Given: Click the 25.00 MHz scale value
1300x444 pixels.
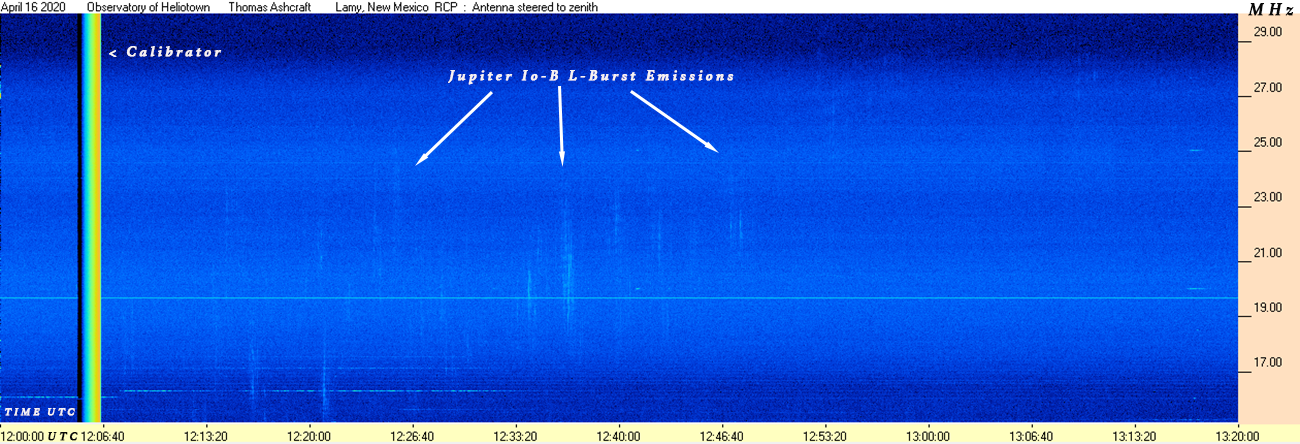Looking at the screenshot, I should [x=1268, y=143].
